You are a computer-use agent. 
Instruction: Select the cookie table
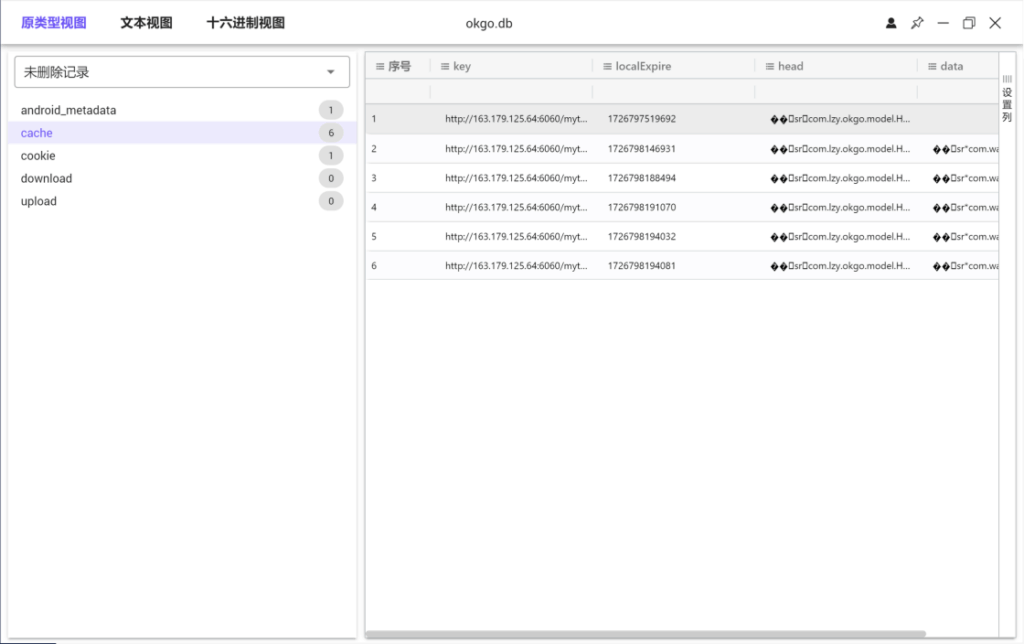tap(38, 156)
